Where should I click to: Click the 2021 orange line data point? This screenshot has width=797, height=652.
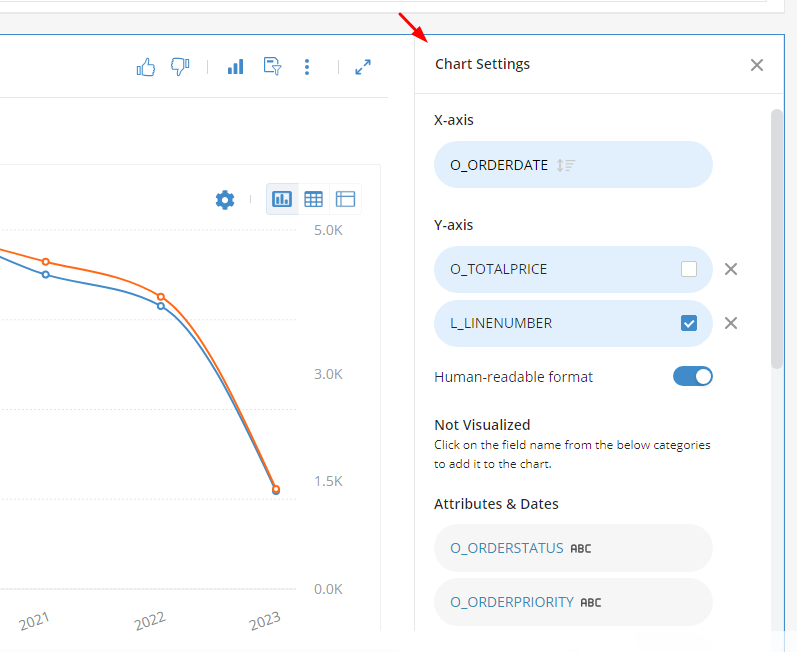pos(46,262)
